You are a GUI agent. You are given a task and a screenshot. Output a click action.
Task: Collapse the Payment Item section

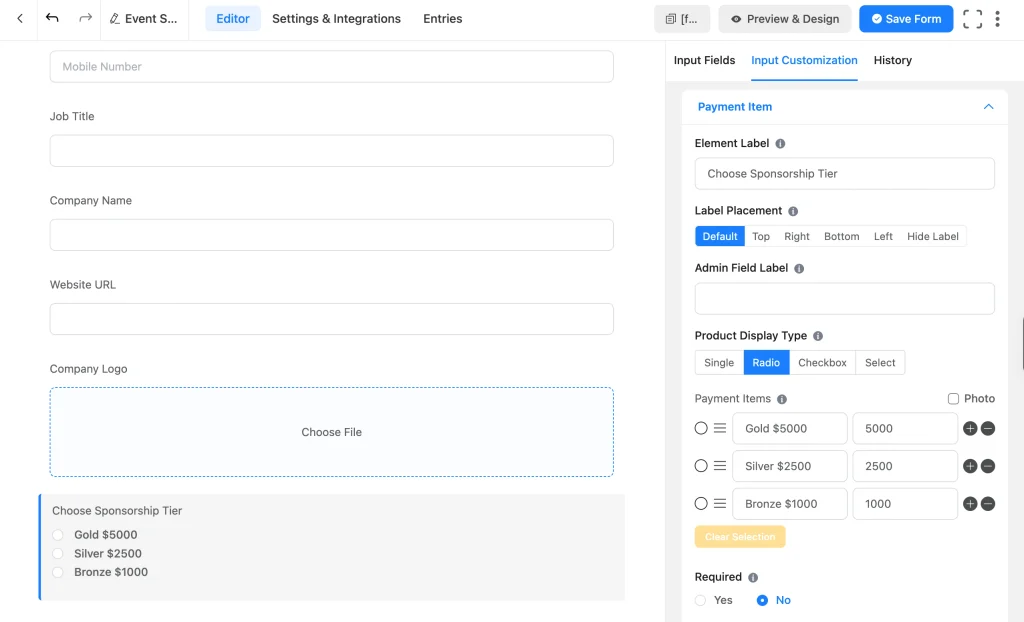[x=988, y=106]
